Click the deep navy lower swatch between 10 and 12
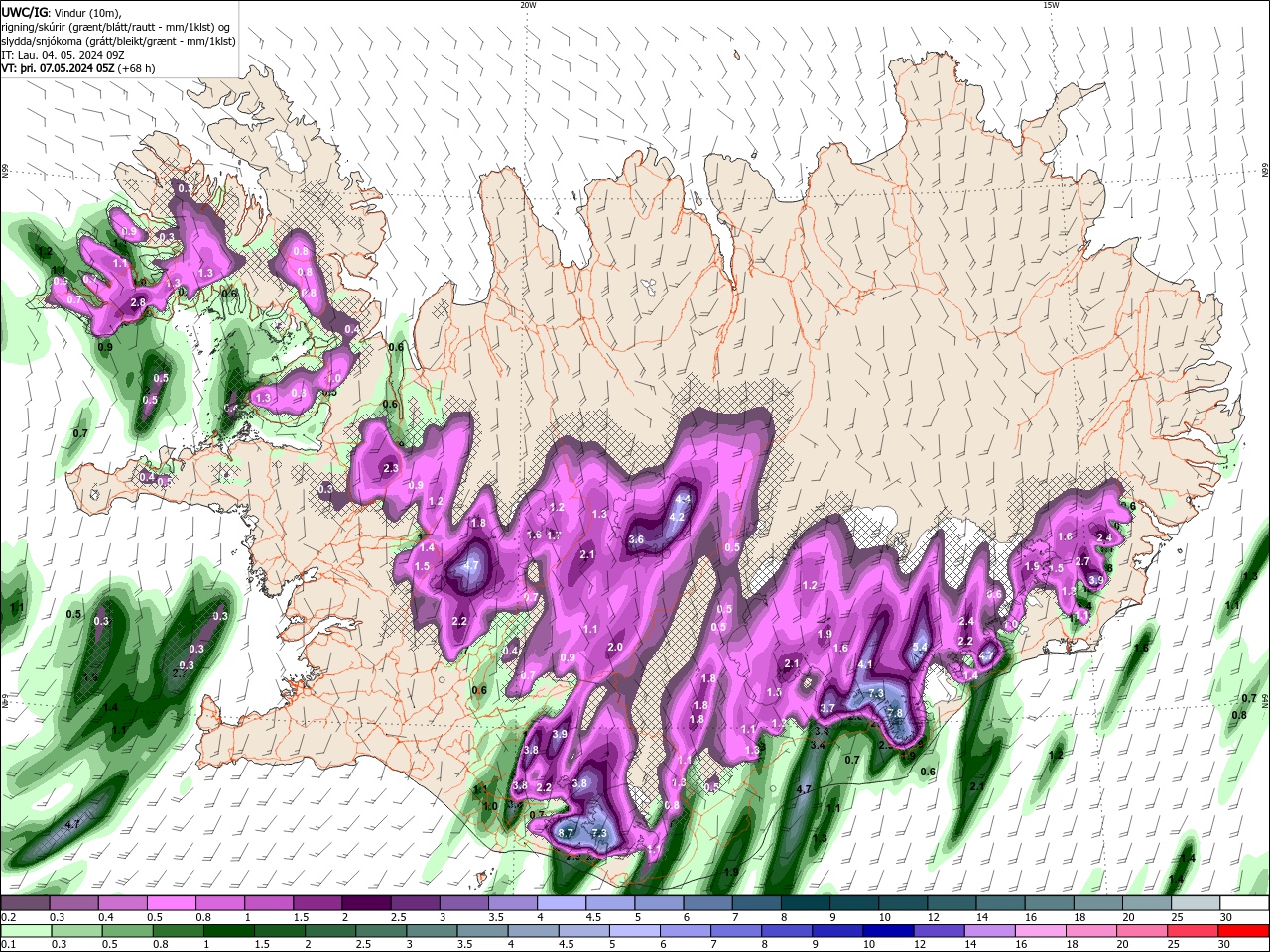 (888, 931)
